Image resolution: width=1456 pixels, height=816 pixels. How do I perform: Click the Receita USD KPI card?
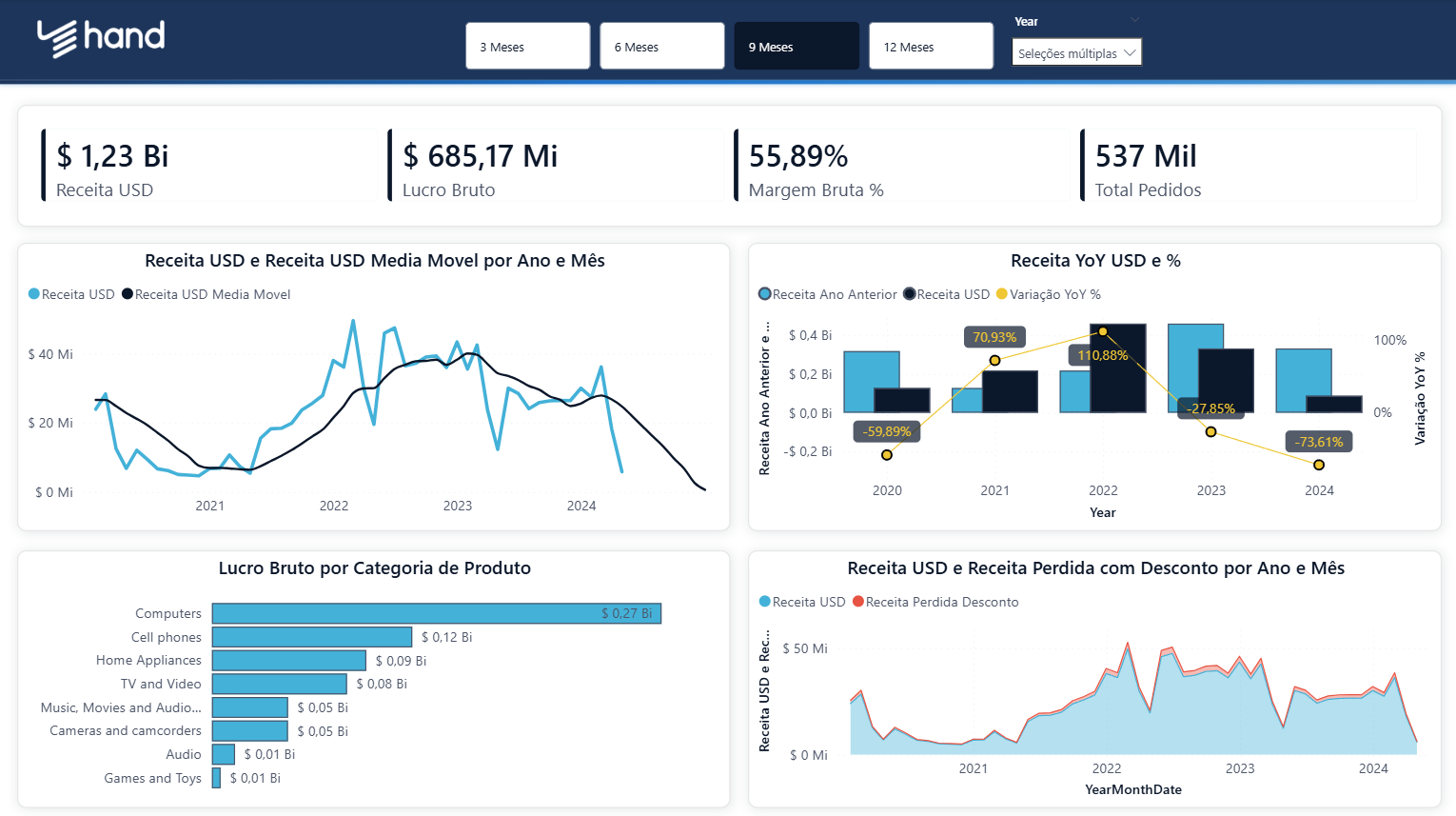pos(209,166)
